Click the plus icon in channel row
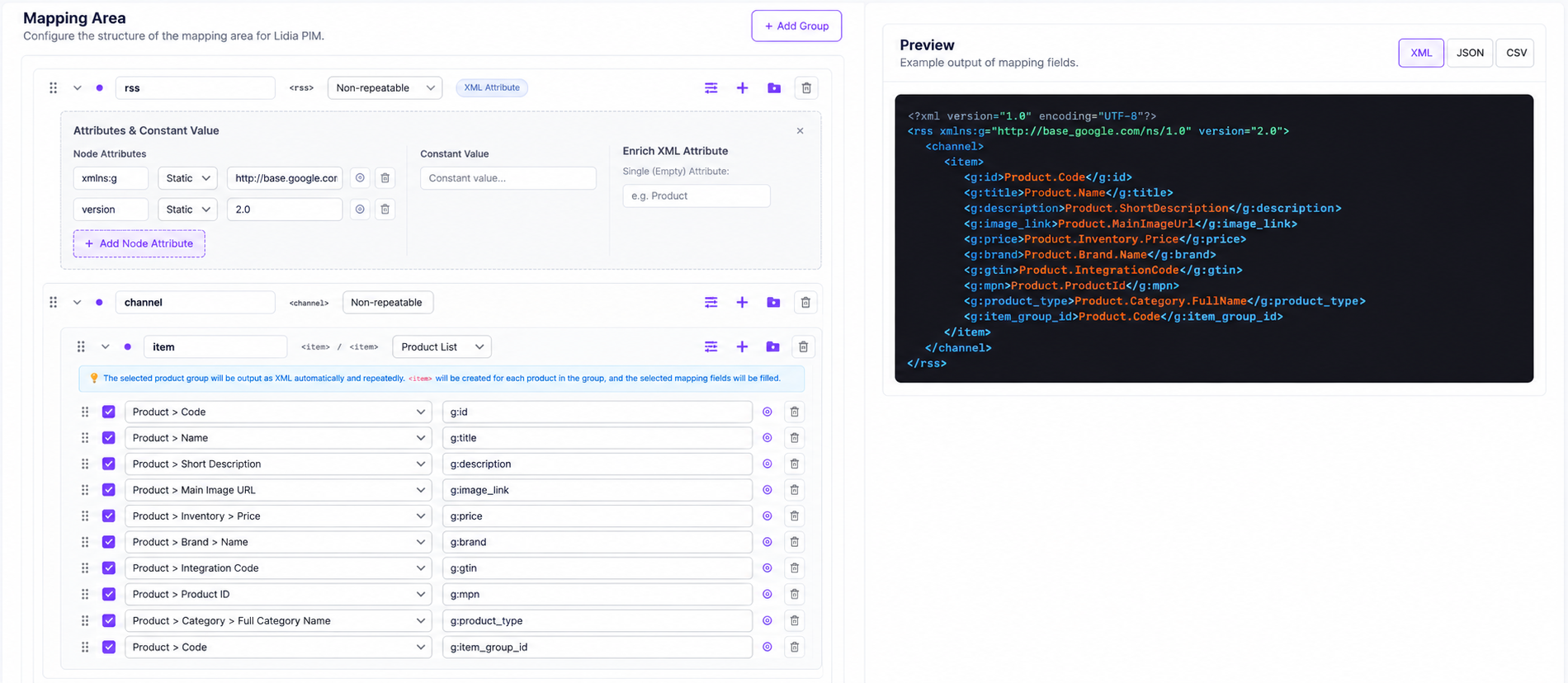The height and width of the screenshot is (683, 1568). (x=742, y=303)
